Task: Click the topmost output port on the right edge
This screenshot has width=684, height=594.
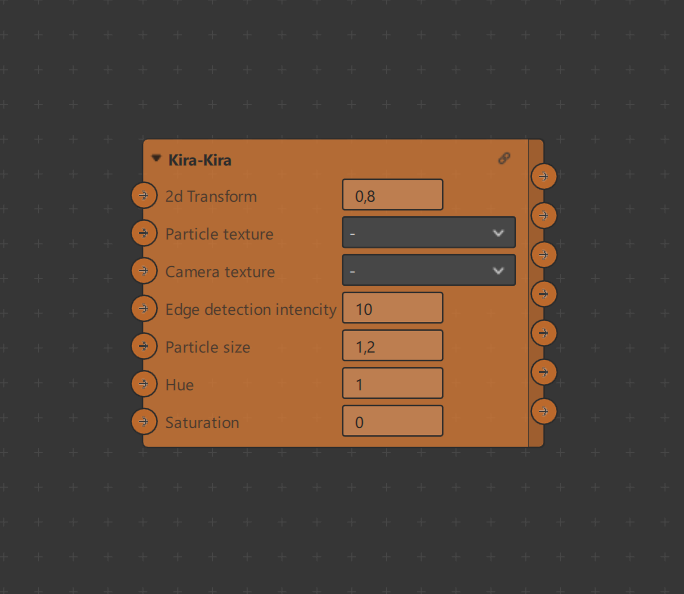Action: [x=544, y=177]
